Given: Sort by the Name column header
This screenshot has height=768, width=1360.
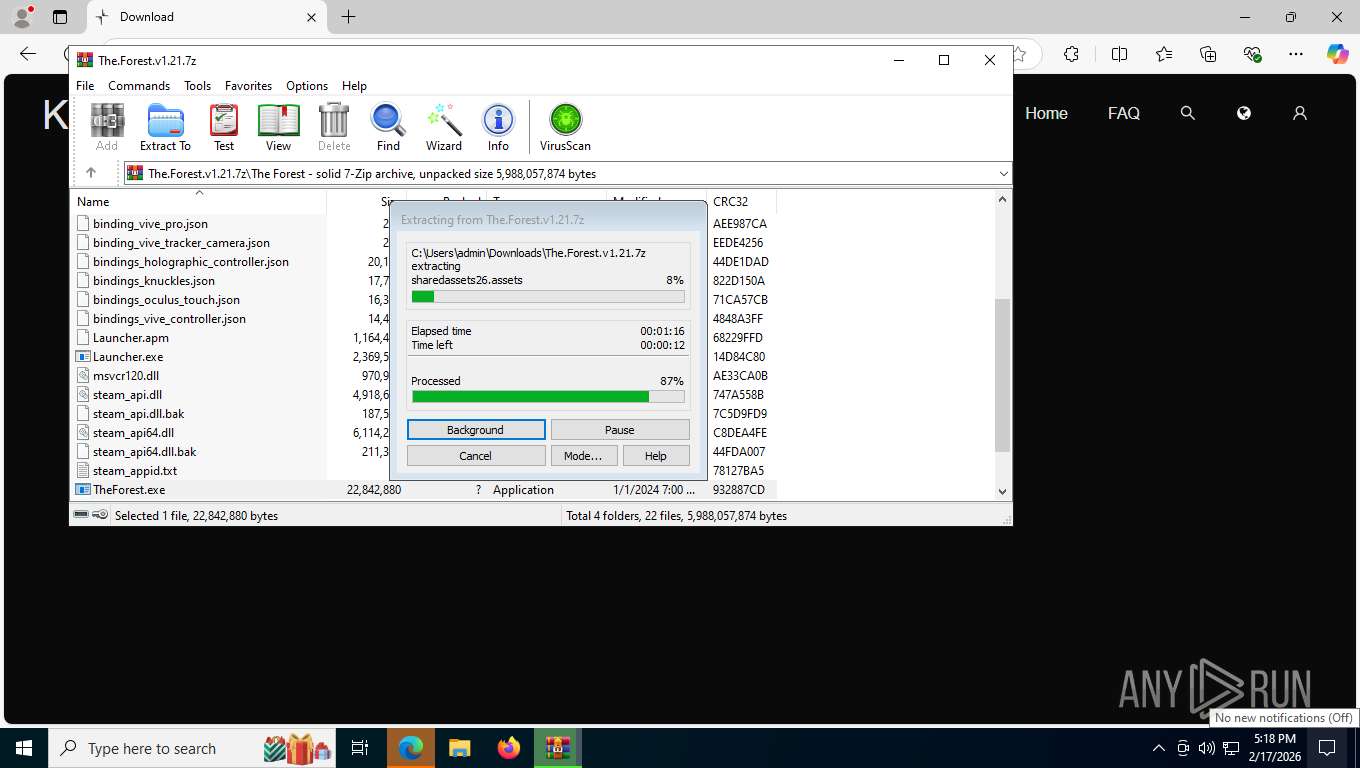Looking at the screenshot, I should click(198, 201).
